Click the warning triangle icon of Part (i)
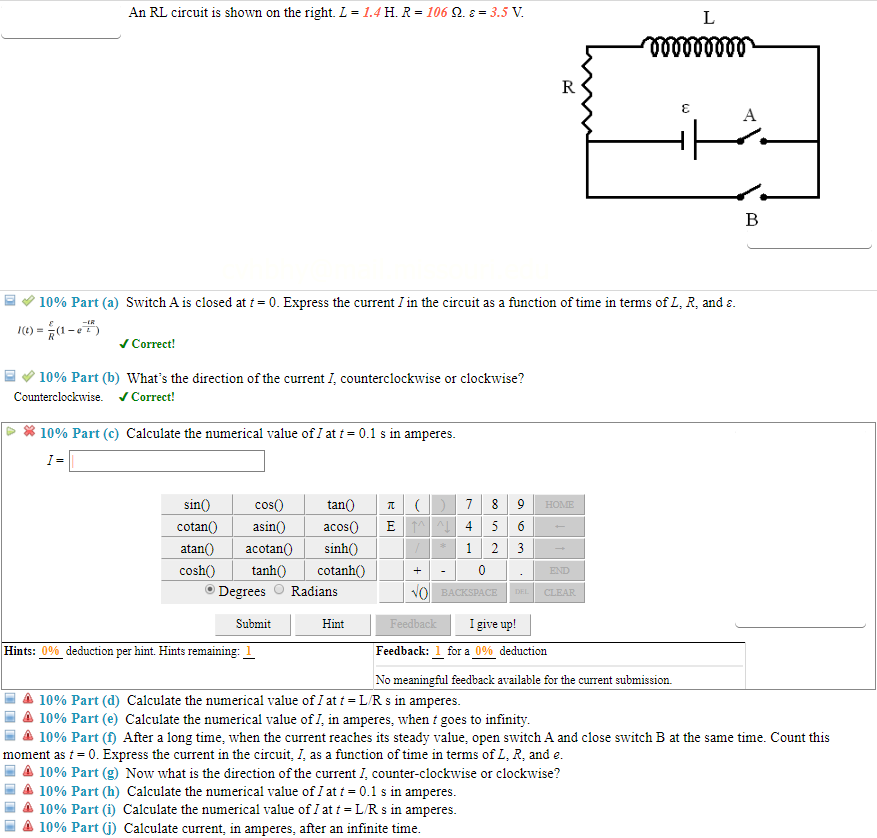This screenshot has width=877, height=838. pyautogui.click(x=28, y=807)
